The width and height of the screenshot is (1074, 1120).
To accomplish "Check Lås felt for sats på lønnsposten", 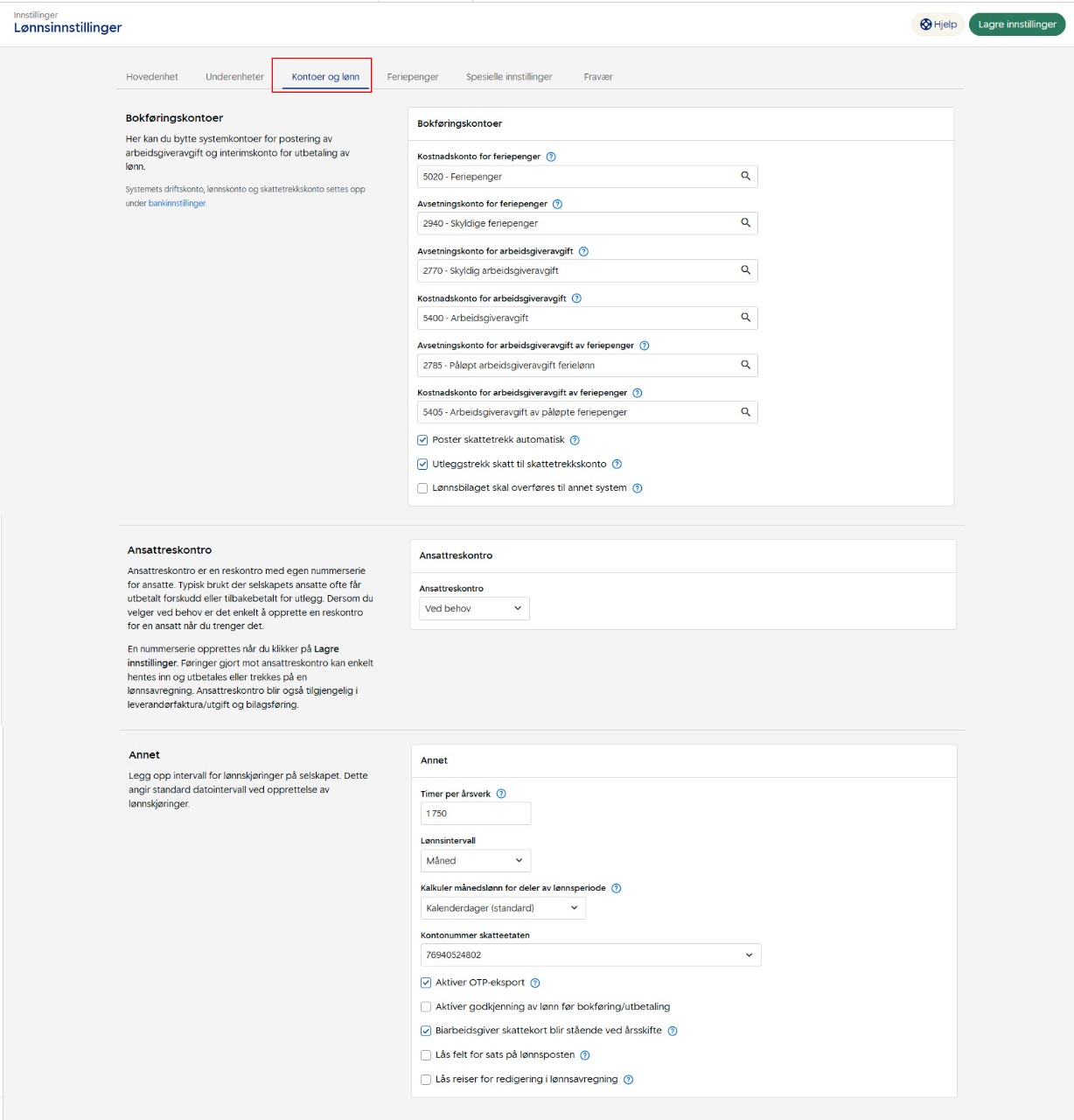I will [x=426, y=1055].
